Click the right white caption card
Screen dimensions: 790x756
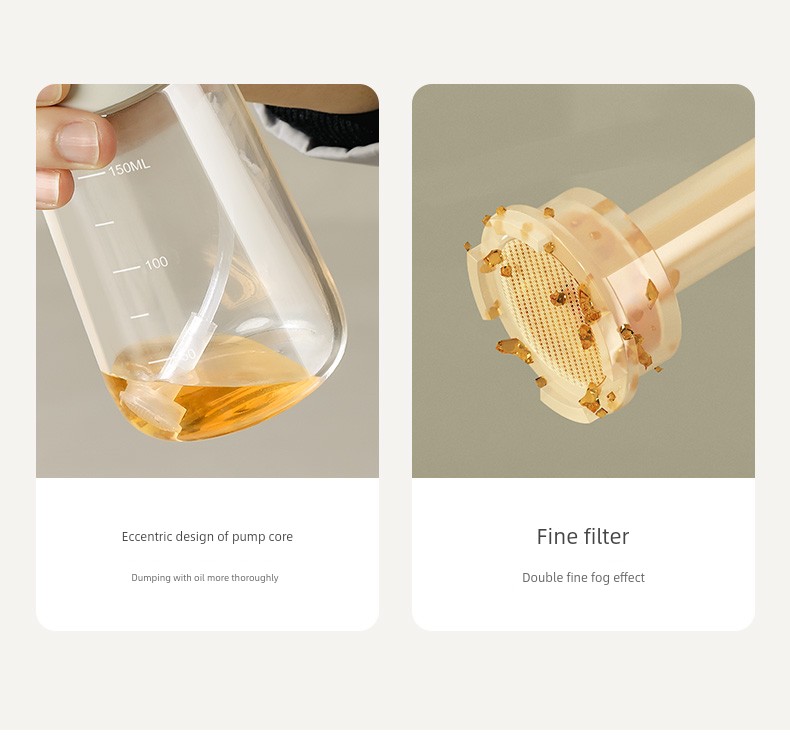pyautogui.click(x=583, y=554)
